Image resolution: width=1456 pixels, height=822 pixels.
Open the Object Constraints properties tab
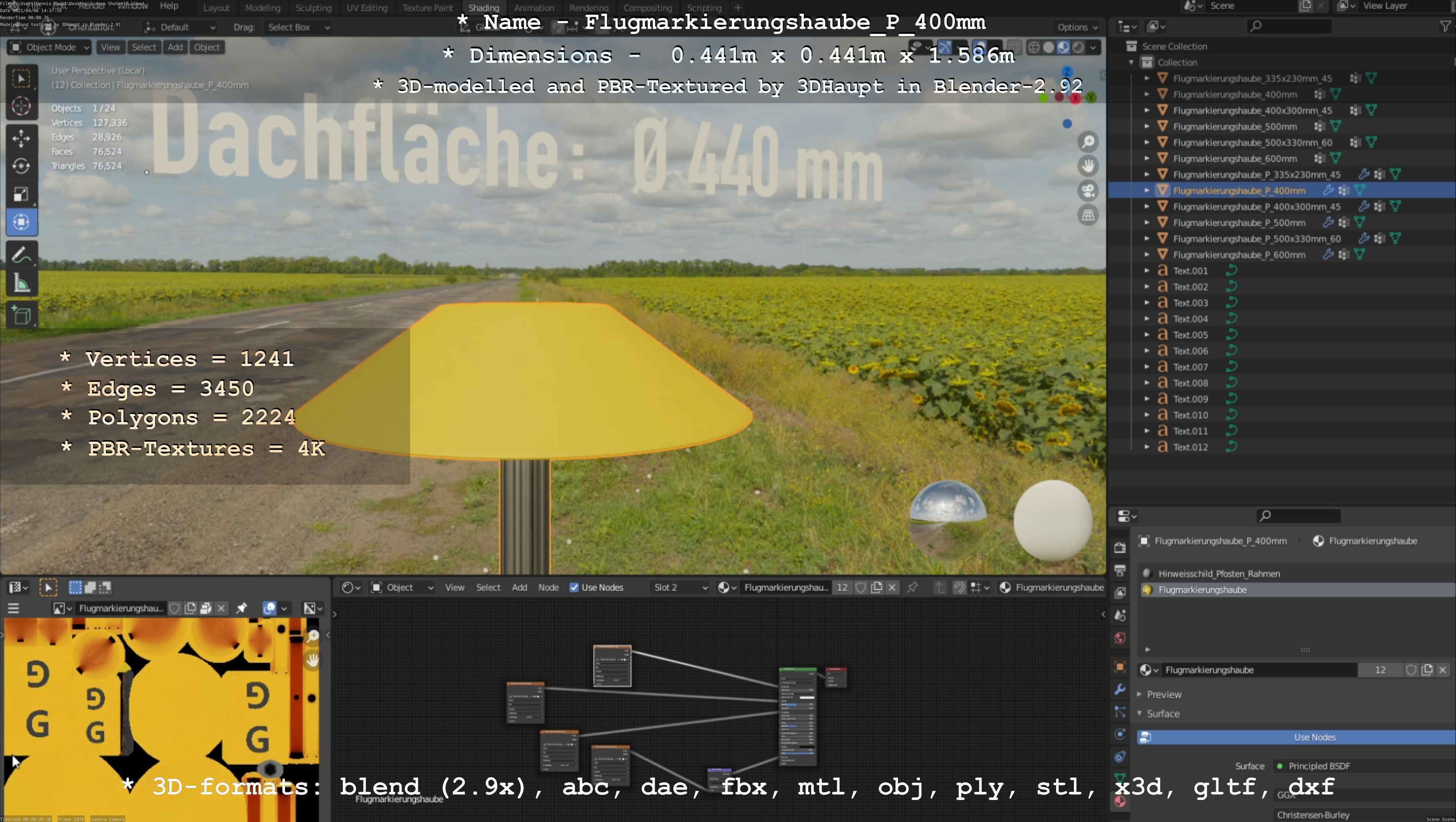(x=1120, y=757)
